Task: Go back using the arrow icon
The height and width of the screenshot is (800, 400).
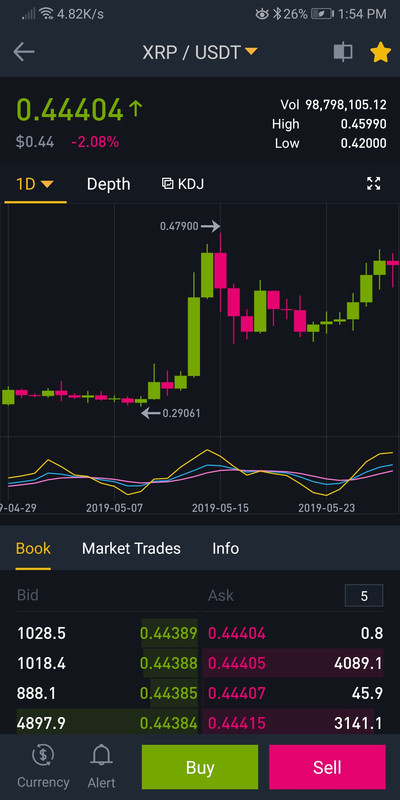Action: pos(23,52)
